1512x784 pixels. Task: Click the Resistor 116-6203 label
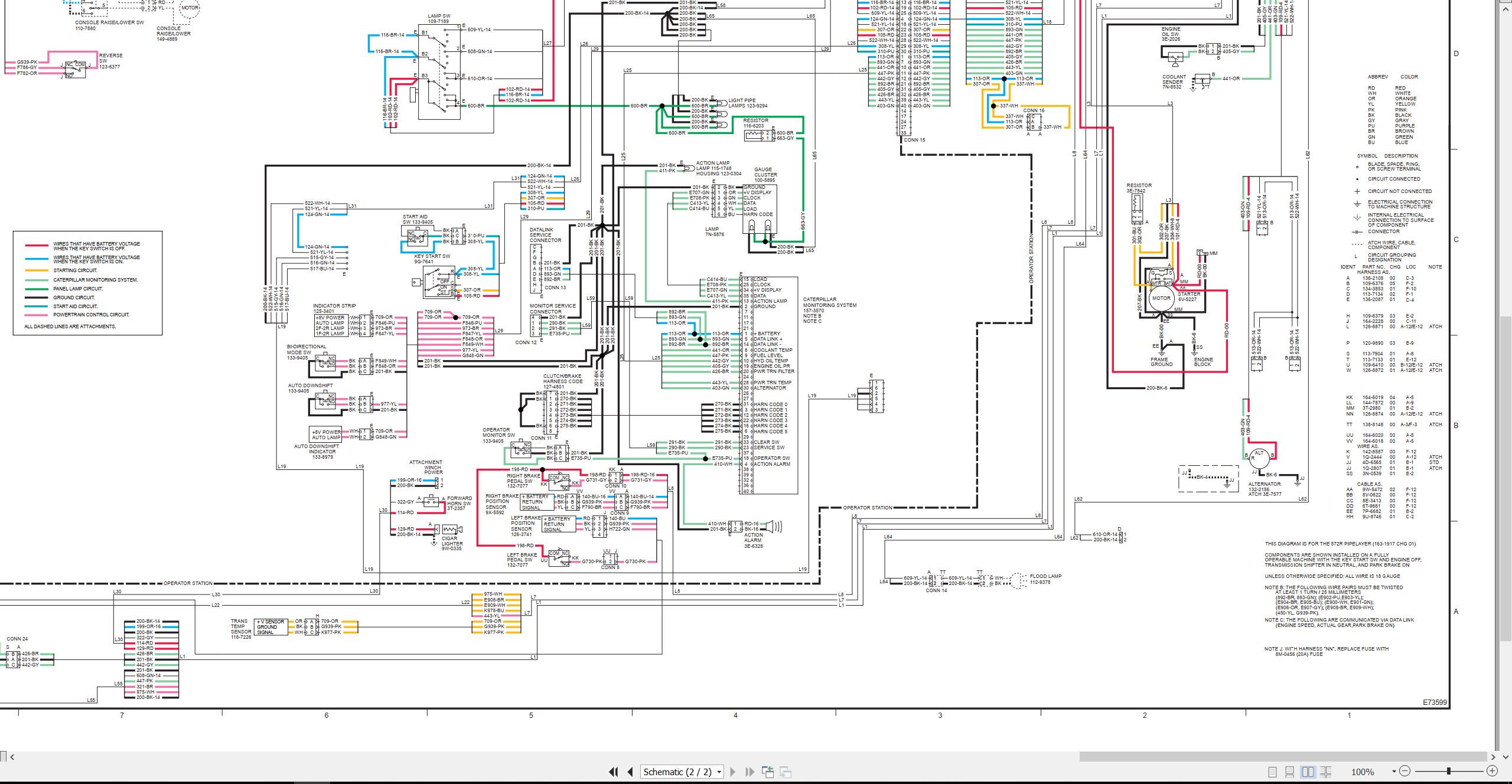(755, 123)
